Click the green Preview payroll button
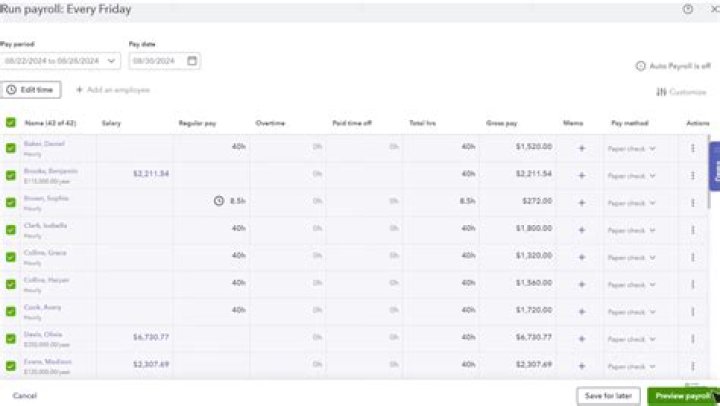The height and width of the screenshot is (406, 720). pos(682,396)
